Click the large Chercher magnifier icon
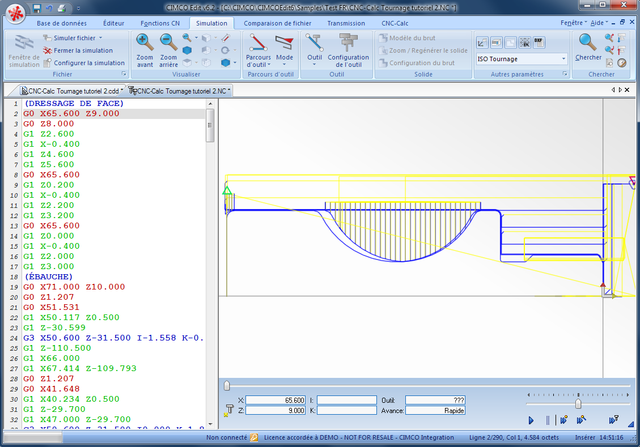 click(587, 42)
